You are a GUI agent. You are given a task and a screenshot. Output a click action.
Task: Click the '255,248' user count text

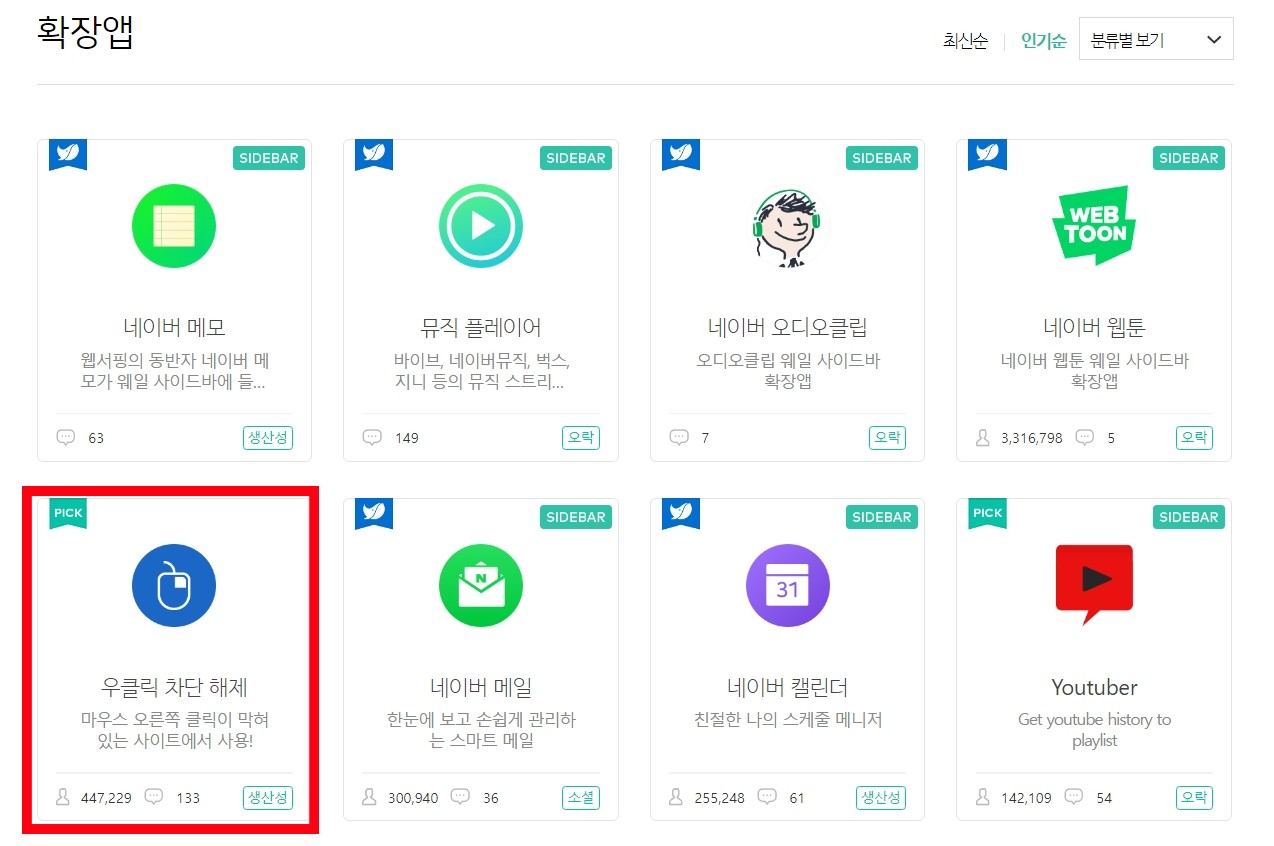pyautogui.click(x=719, y=798)
